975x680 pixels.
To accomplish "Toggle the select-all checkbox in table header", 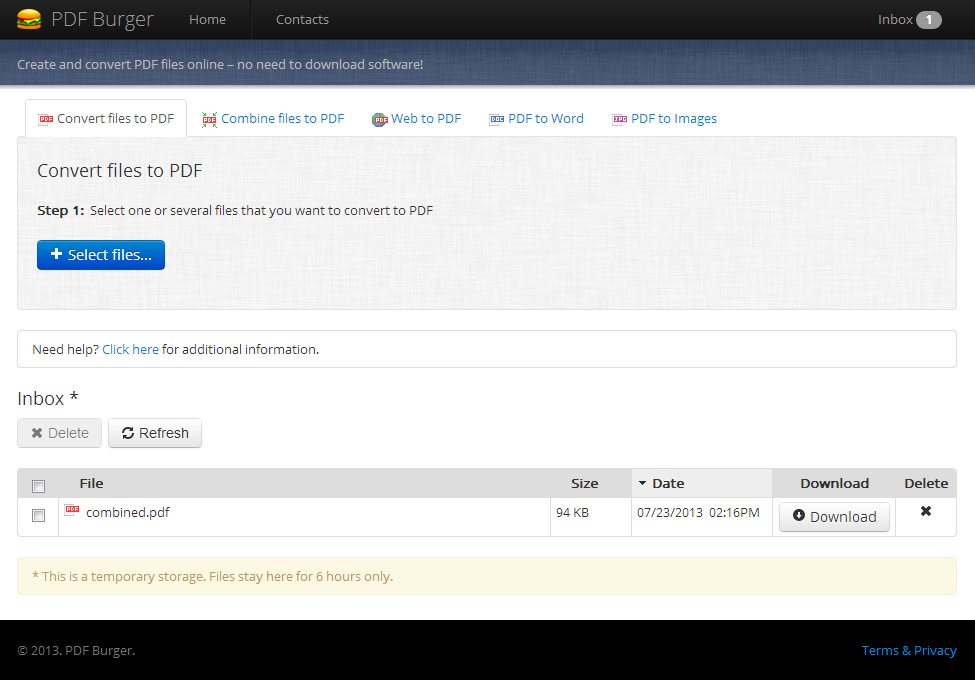I will tap(38, 486).
